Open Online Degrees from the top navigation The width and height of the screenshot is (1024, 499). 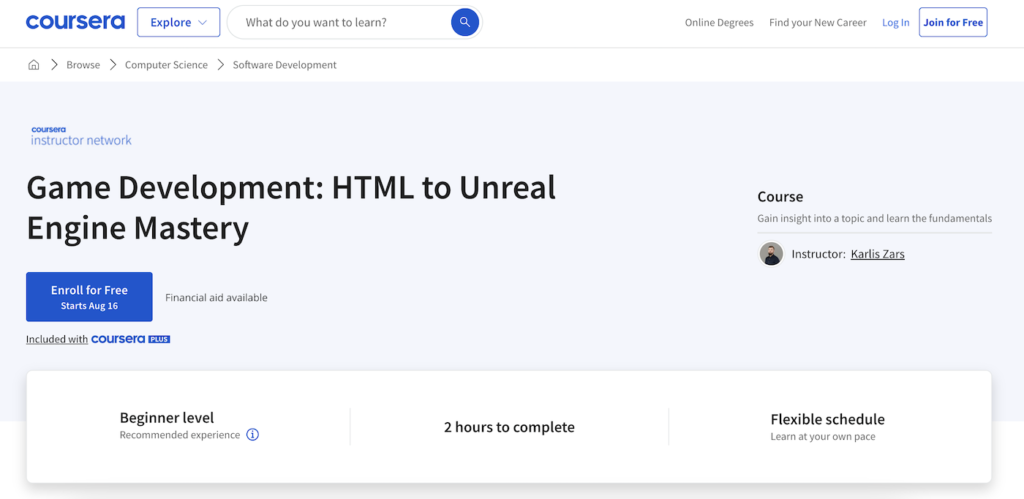tap(719, 23)
